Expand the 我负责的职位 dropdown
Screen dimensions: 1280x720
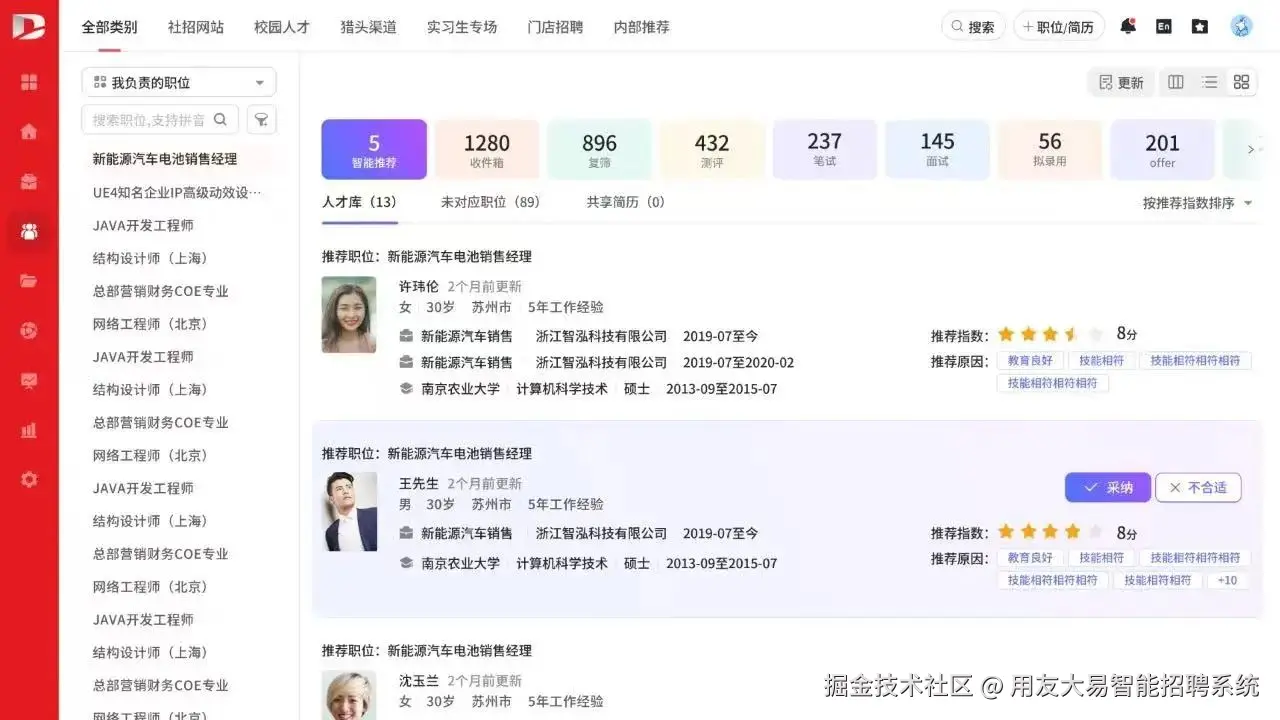tap(179, 82)
